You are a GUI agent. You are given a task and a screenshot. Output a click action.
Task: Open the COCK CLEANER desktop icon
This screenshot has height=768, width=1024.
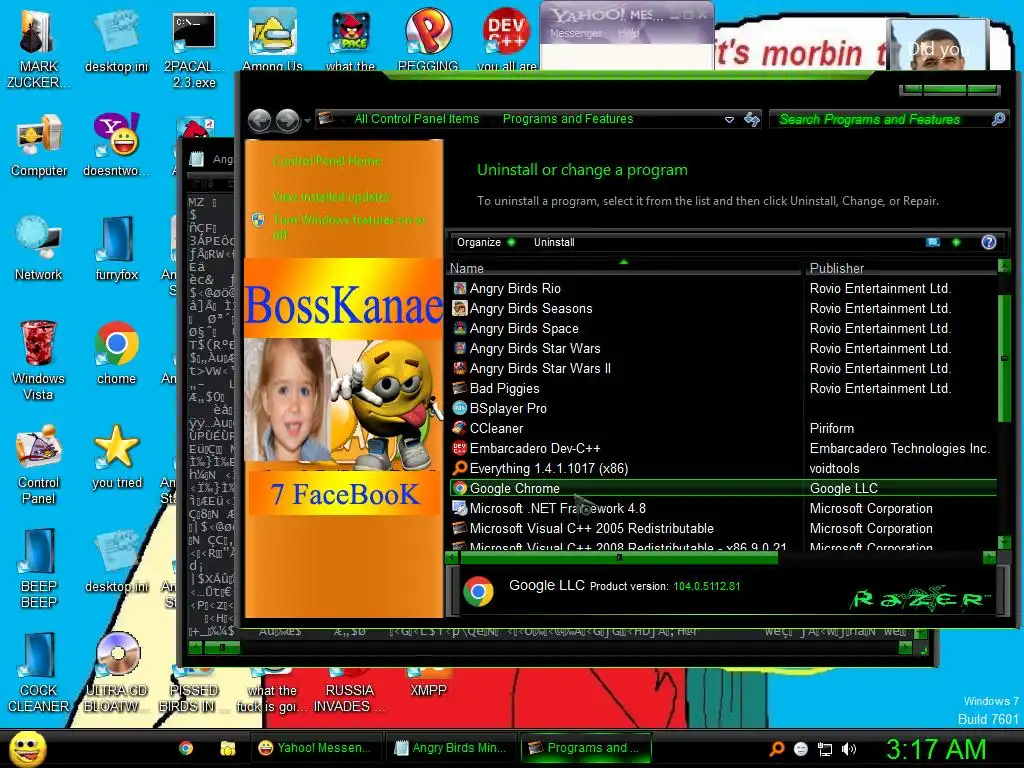(x=39, y=672)
